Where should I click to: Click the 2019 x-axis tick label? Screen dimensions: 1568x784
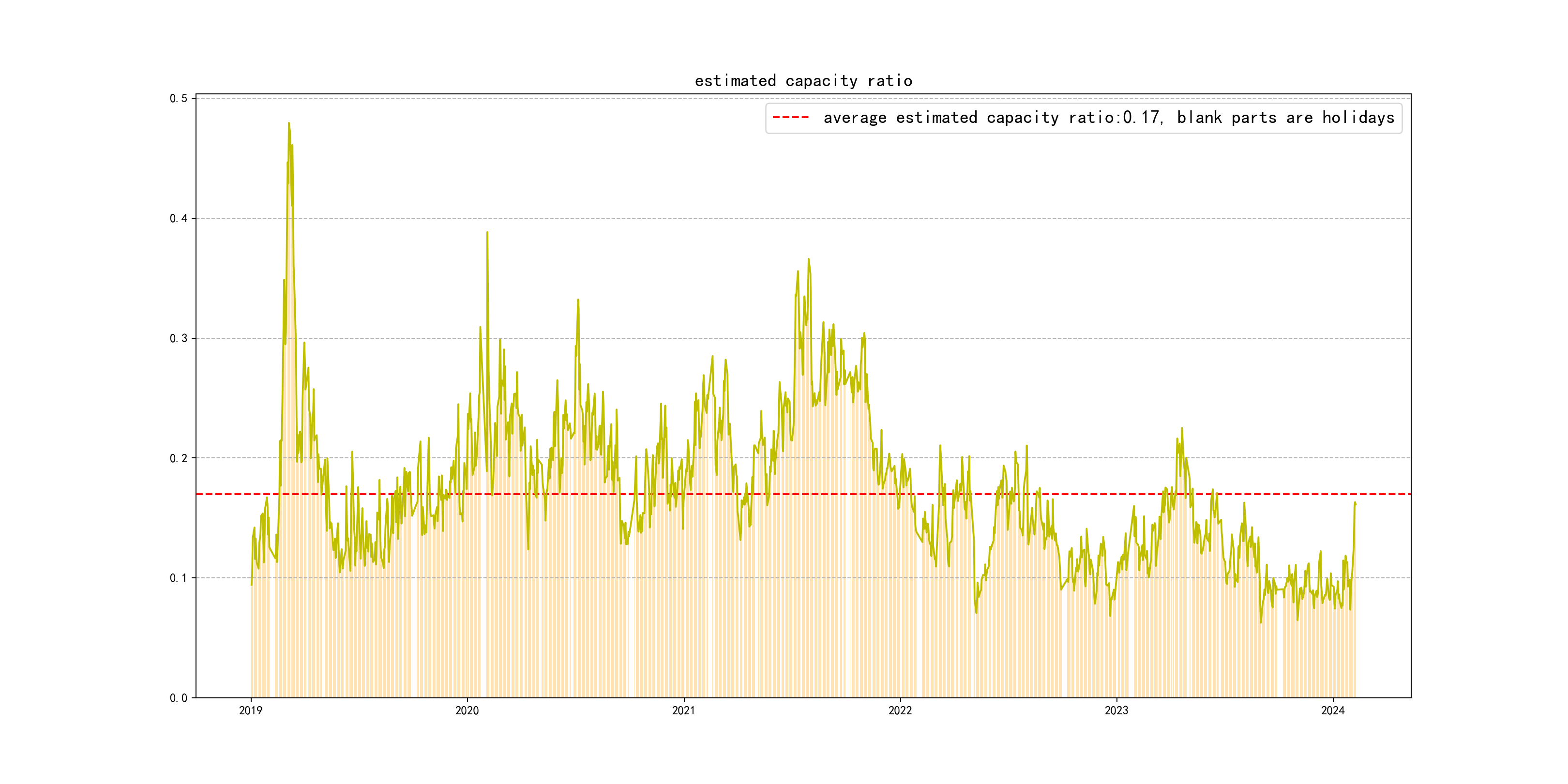pyautogui.click(x=250, y=710)
